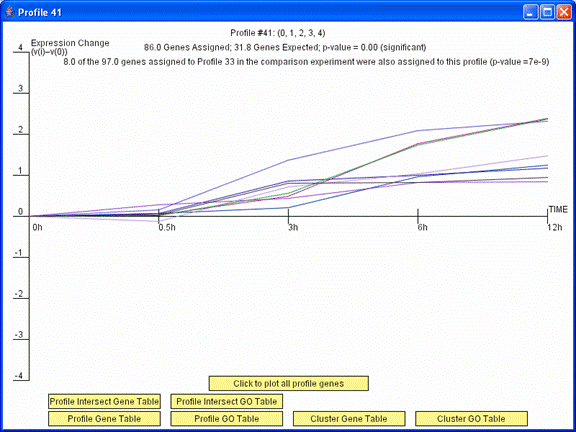Open the Profile GO Table
This screenshot has width=576, height=432.
(x=227, y=418)
